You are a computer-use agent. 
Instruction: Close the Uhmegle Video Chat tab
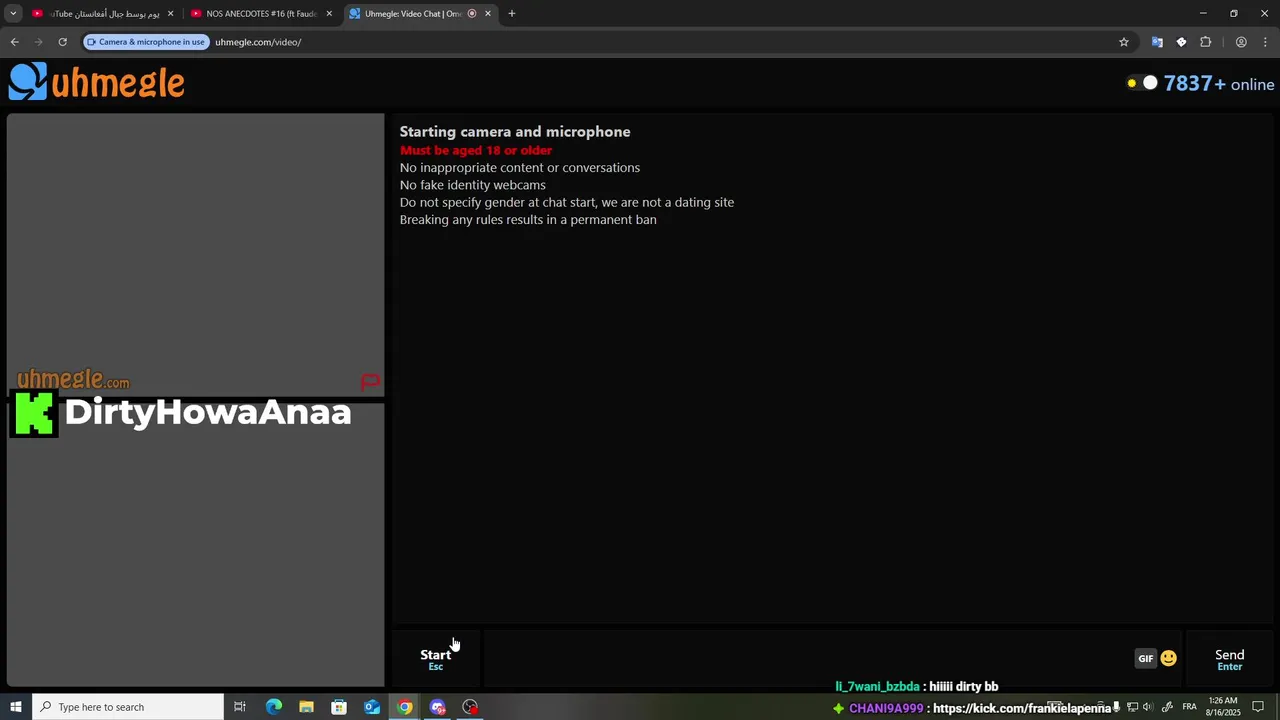click(x=488, y=14)
